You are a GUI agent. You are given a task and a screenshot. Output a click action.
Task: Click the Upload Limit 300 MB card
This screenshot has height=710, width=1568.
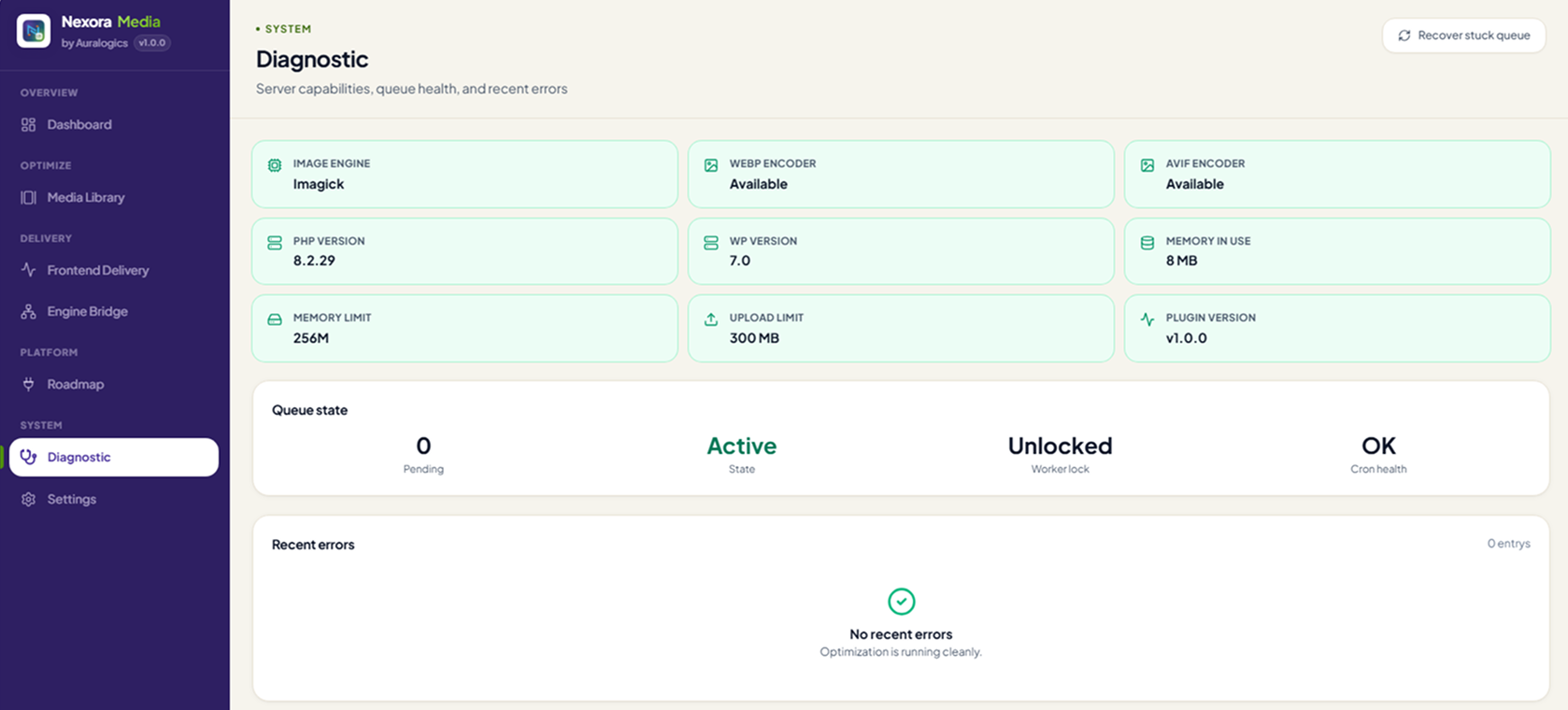(x=901, y=328)
